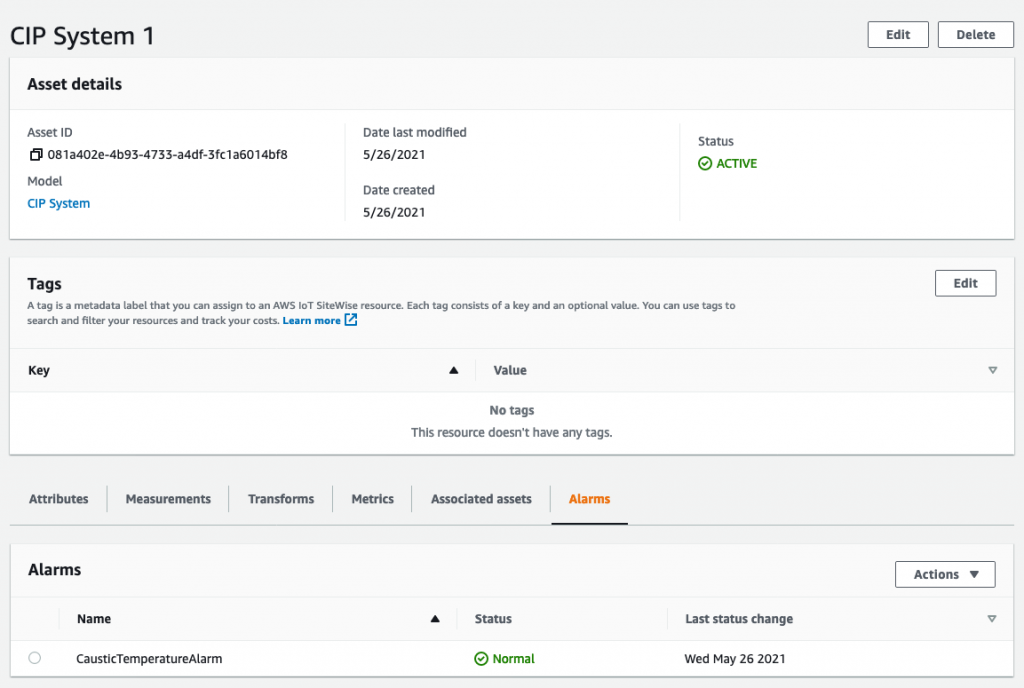Copy the Asset ID using copy icon
Image resolution: width=1024 pixels, height=688 pixels.
[x=35, y=155]
